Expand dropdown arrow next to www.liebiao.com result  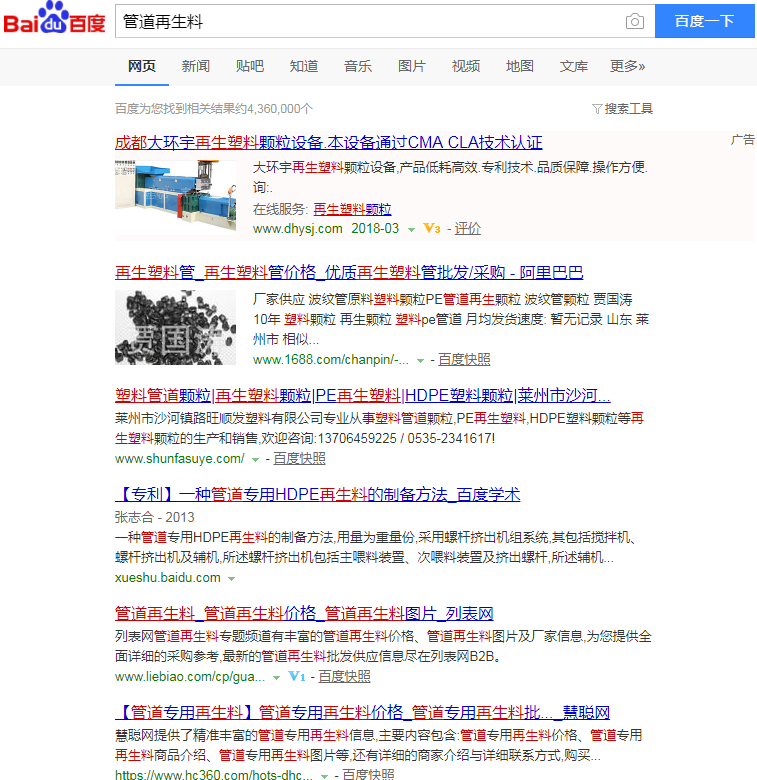point(276,678)
